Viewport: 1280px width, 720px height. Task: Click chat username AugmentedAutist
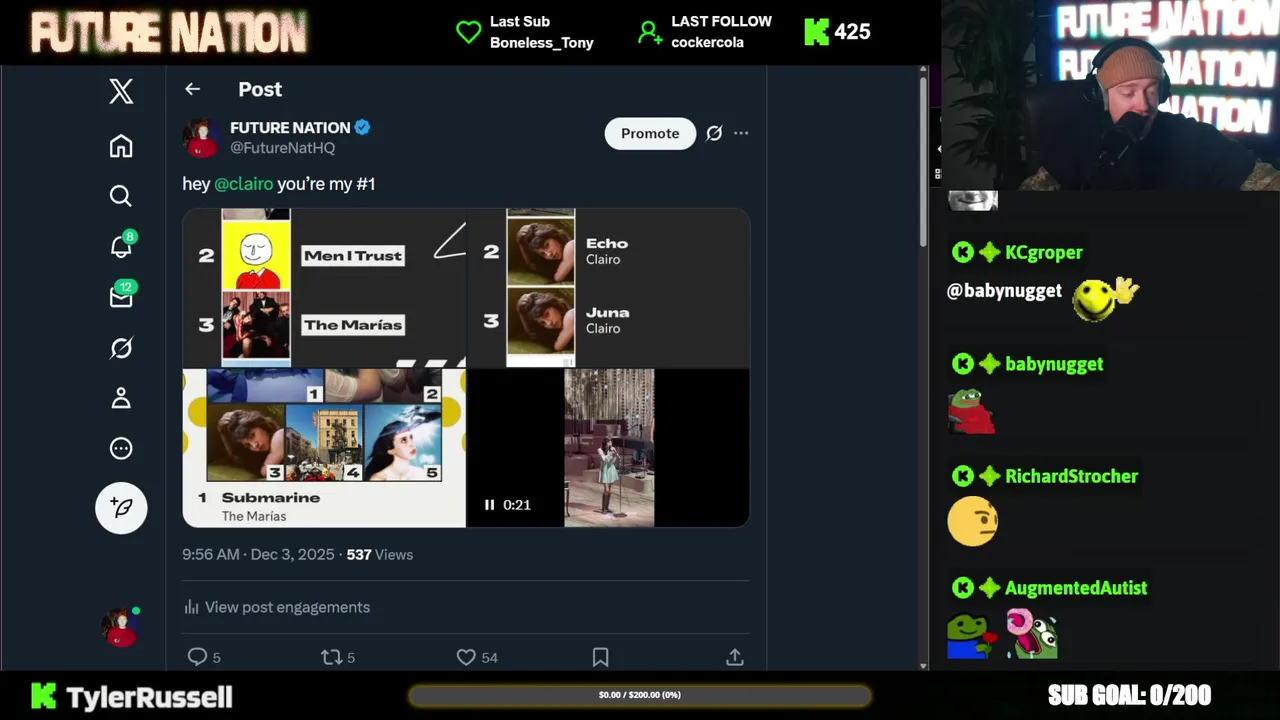[1076, 588]
